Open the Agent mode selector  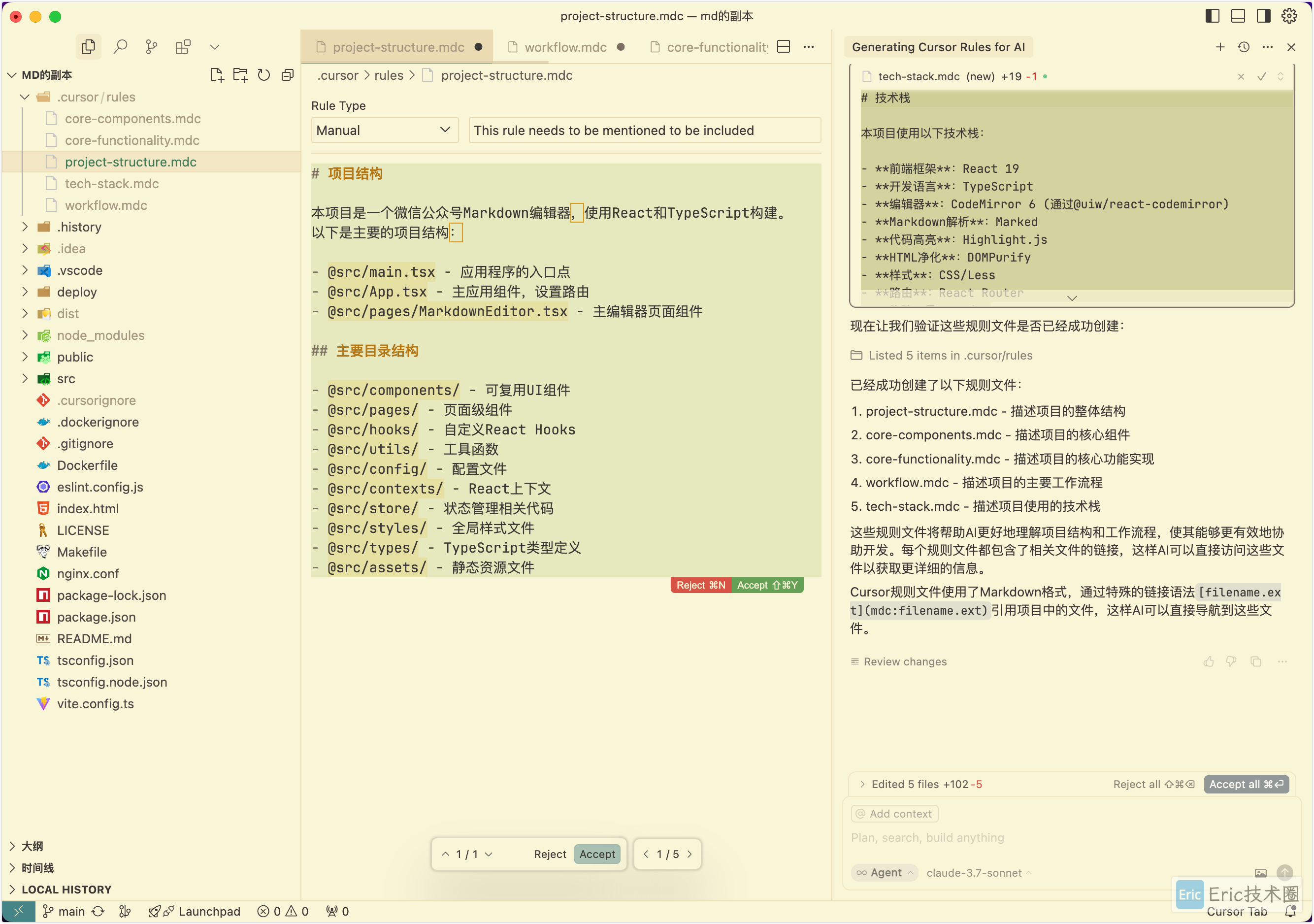(885, 872)
